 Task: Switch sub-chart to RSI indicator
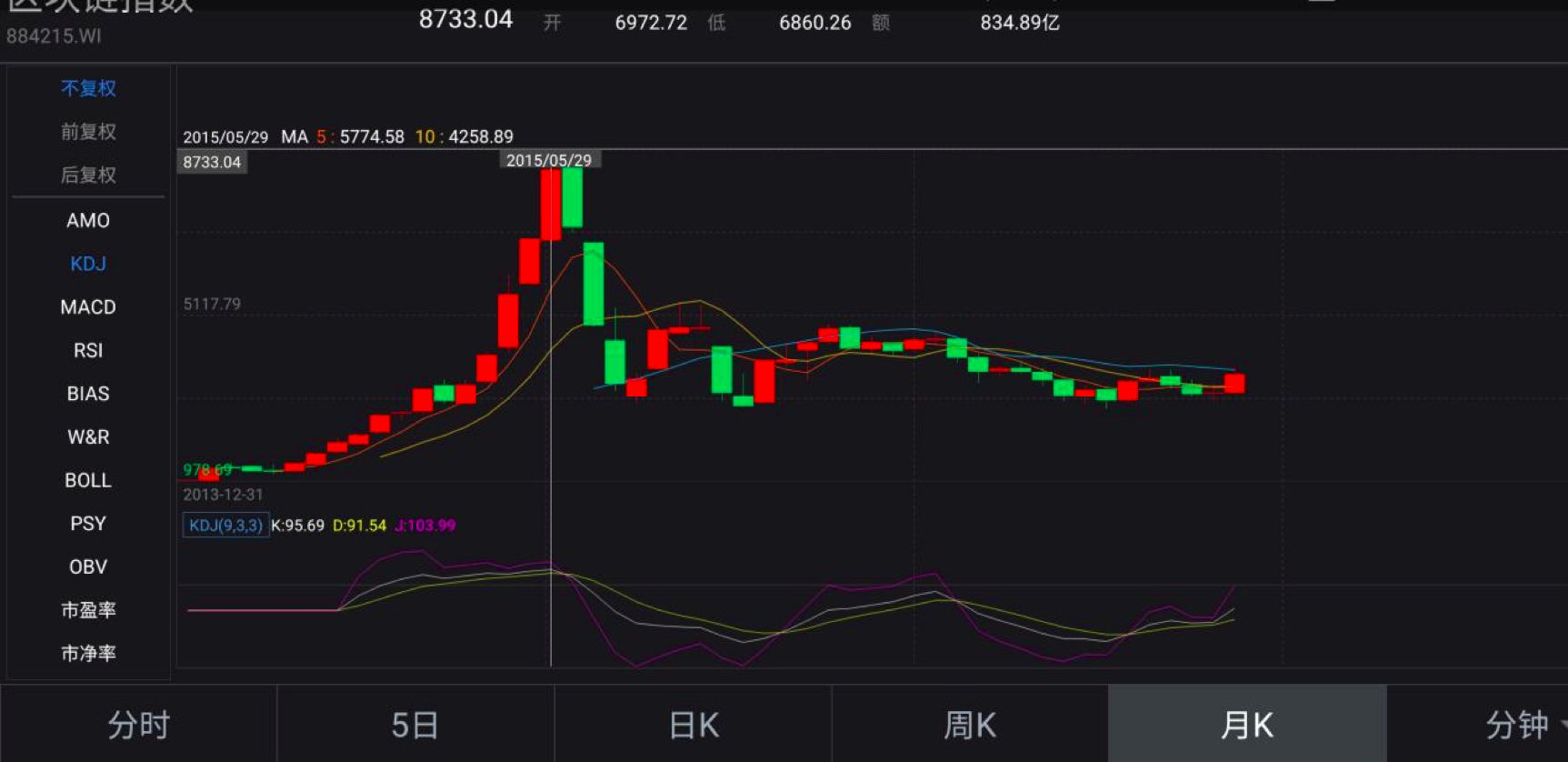click(x=88, y=350)
